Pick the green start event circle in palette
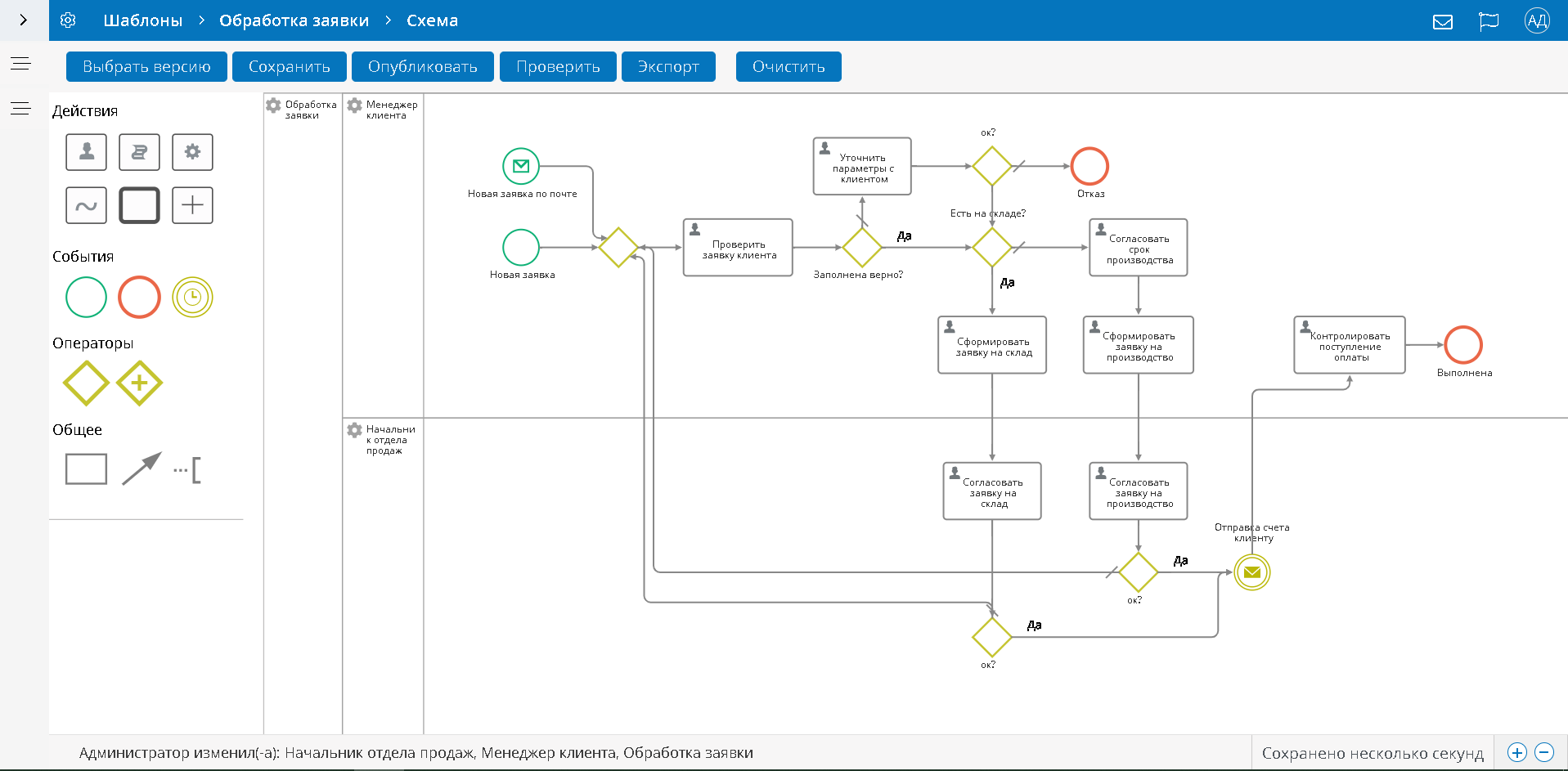1568x771 pixels. coord(86,298)
